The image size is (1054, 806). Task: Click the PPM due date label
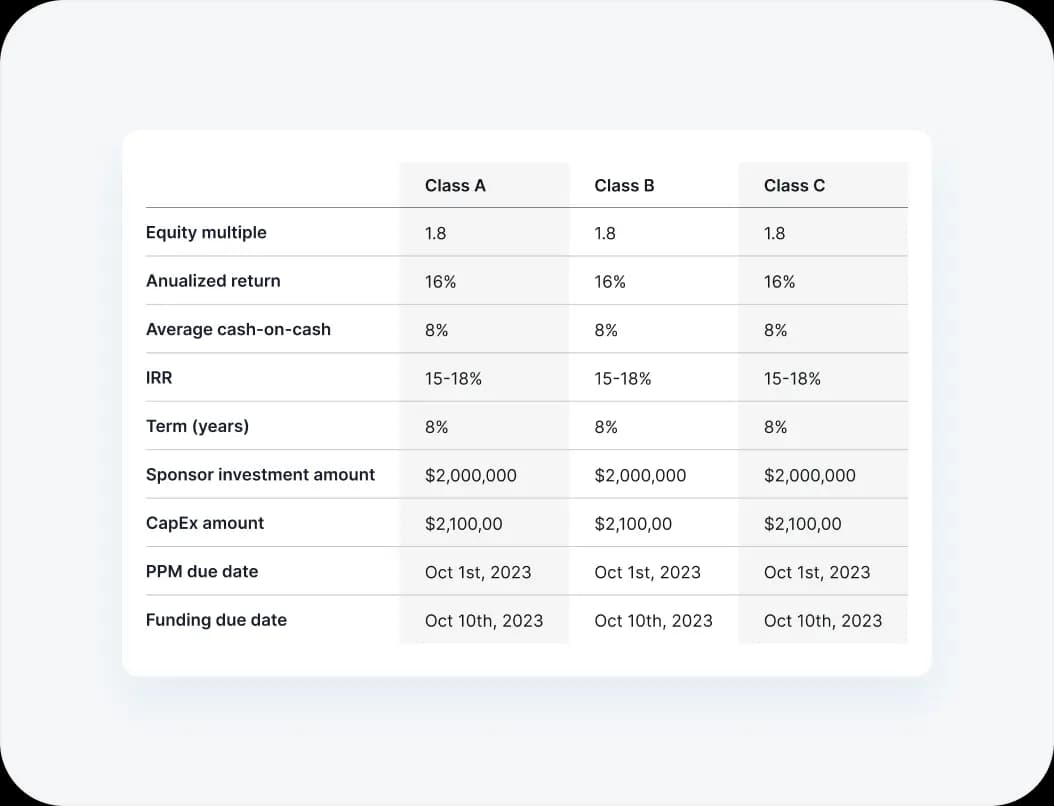(x=202, y=571)
